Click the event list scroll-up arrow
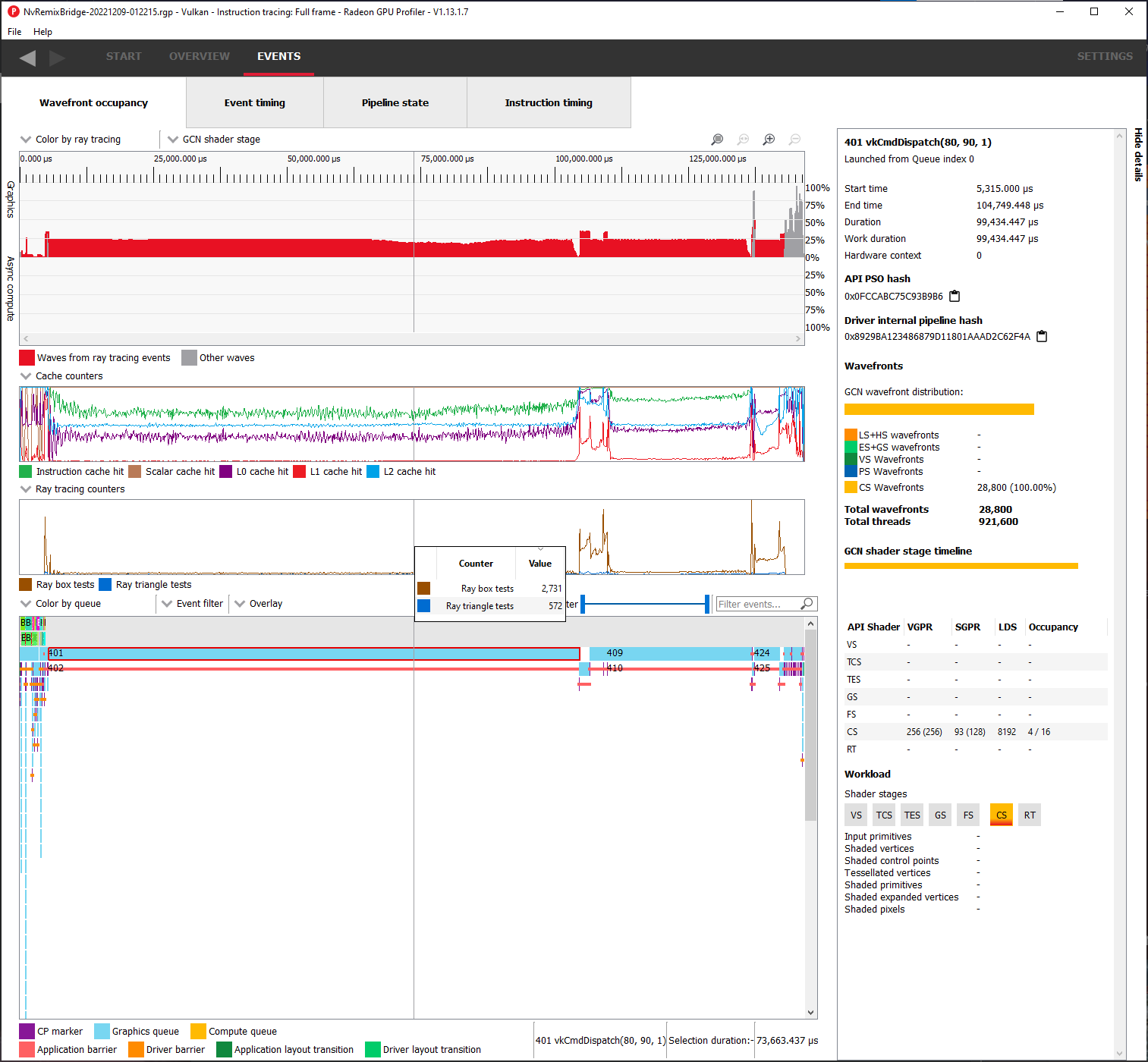This screenshot has width=1148, height=1062. point(811,624)
